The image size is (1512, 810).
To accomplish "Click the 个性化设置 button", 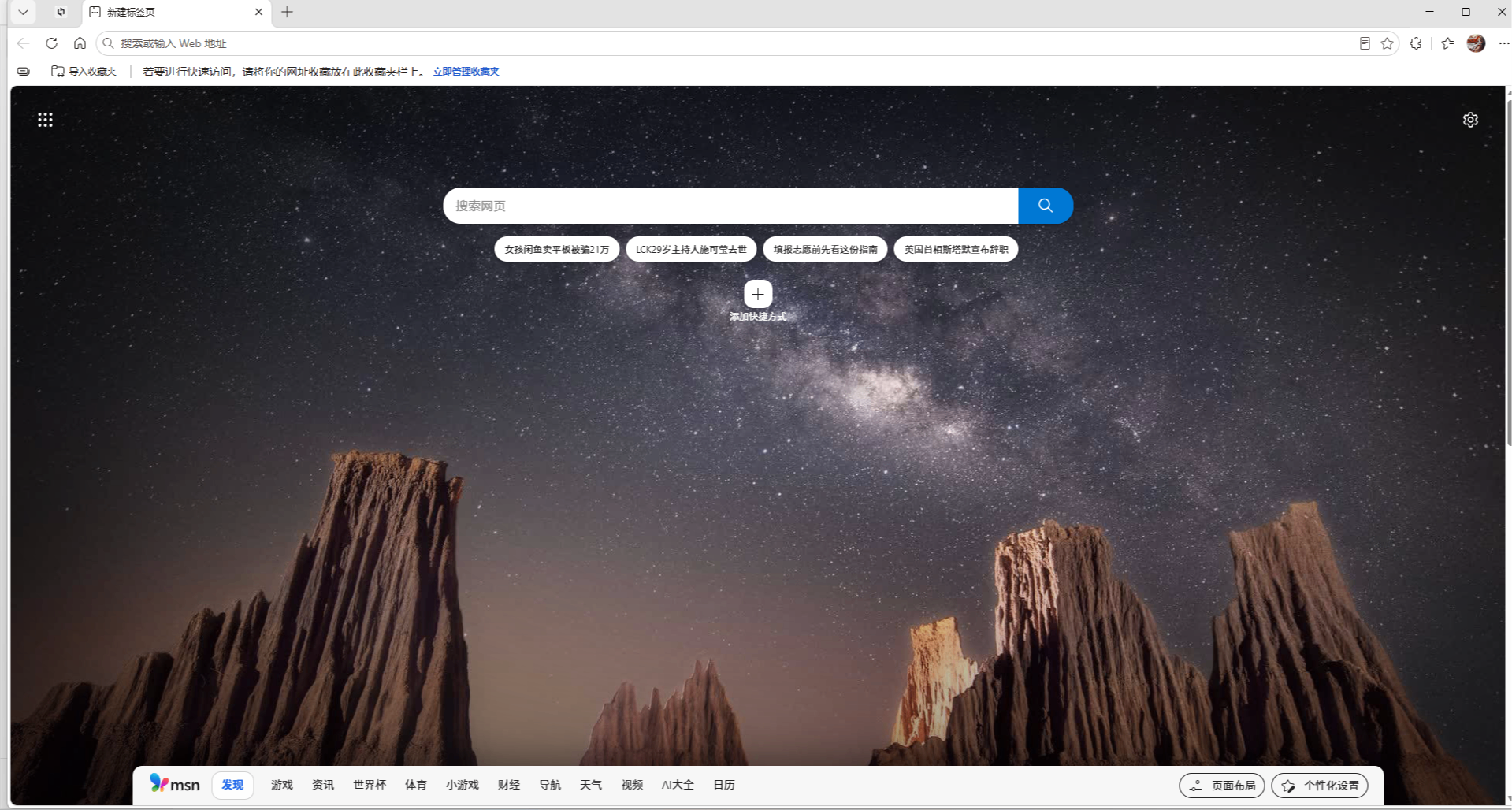I will pyautogui.click(x=1320, y=786).
